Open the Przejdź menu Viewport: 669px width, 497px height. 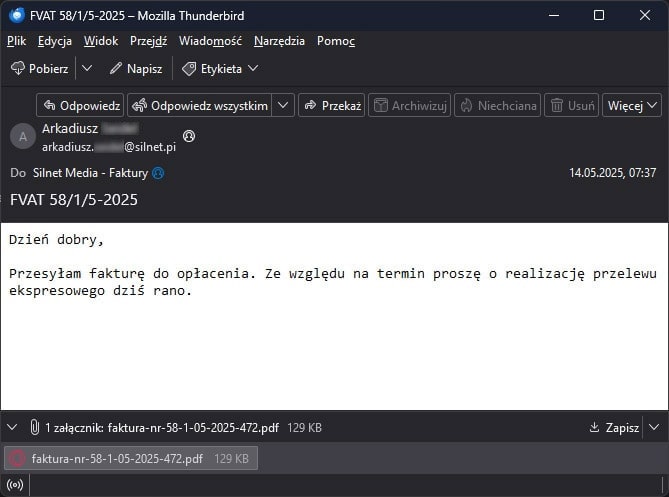(x=148, y=41)
